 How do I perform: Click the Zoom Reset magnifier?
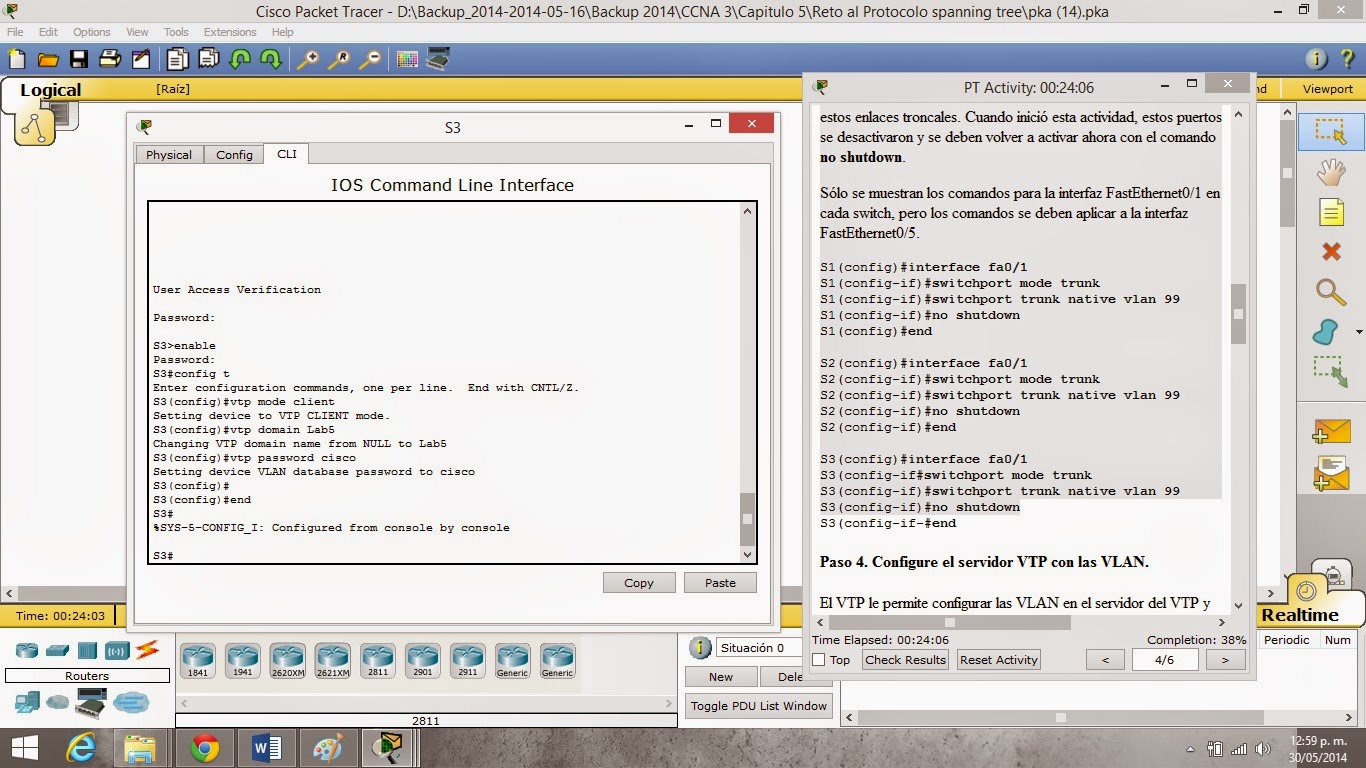click(339, 59)
